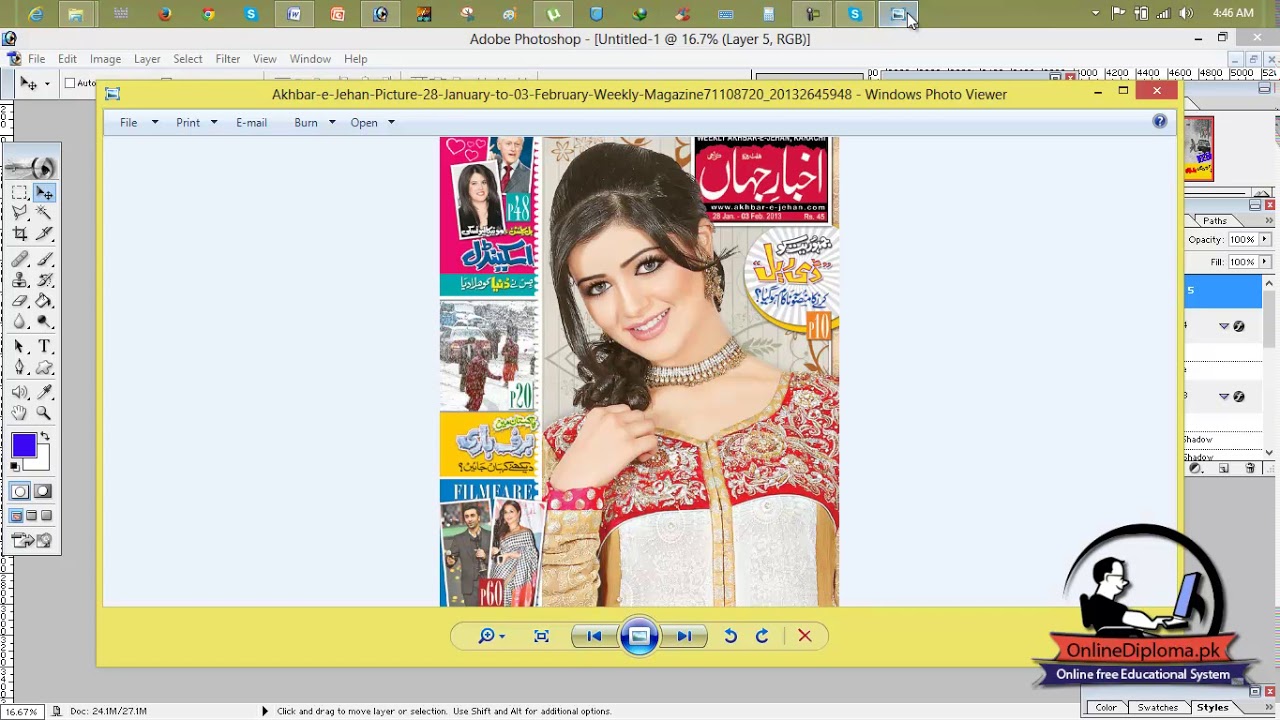Select the Type tool
The height and width of the screenshot is (720, 1280).
pos(44,346)
